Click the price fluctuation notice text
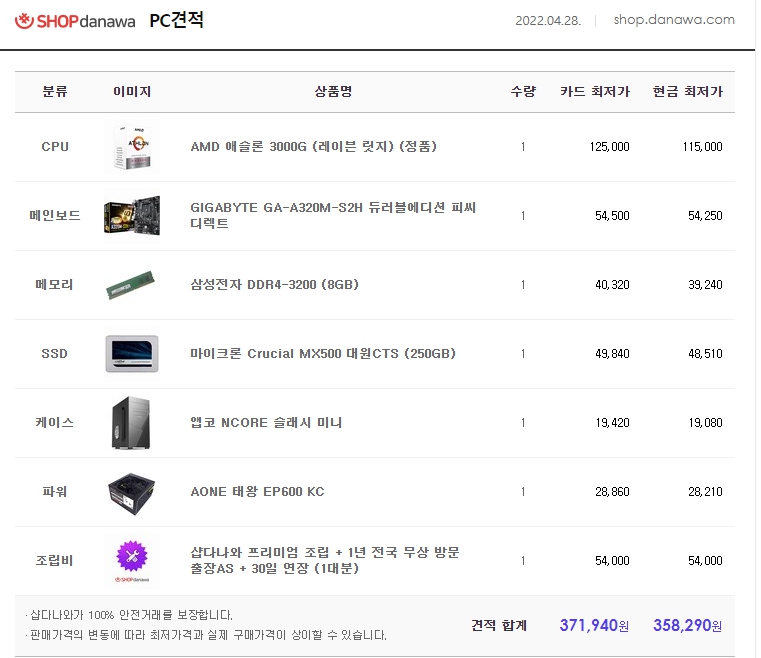The image size is (761, 658). point(206,635)
